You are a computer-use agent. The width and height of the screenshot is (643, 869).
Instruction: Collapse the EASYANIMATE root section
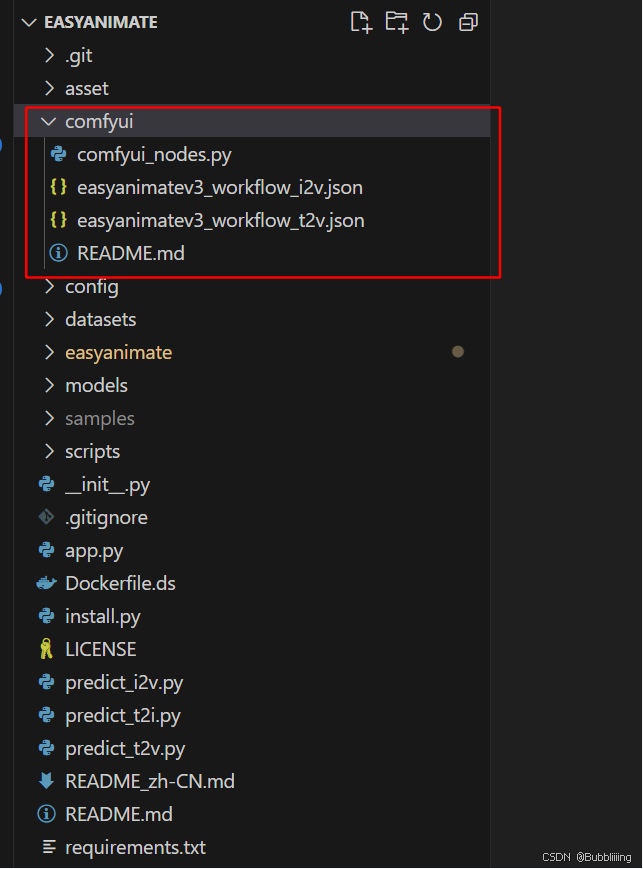pos(29,23)
